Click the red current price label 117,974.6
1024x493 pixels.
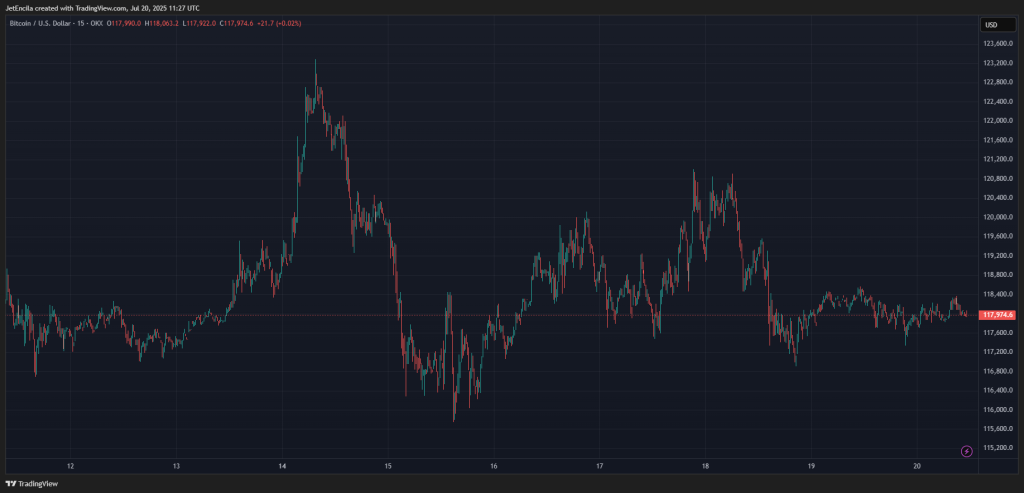tap(998, 315)
